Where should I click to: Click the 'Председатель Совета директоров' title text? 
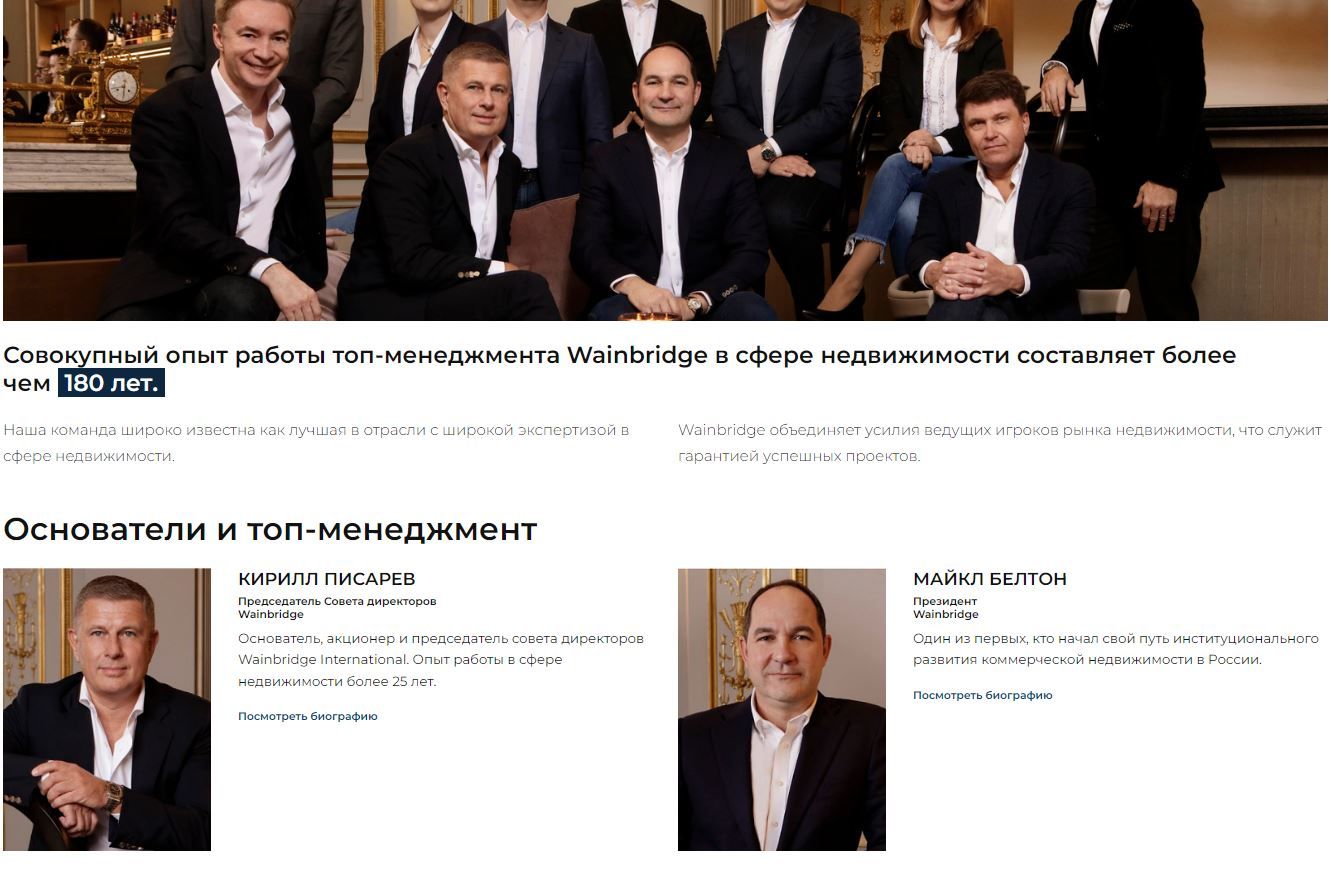[x=337, y=602]
